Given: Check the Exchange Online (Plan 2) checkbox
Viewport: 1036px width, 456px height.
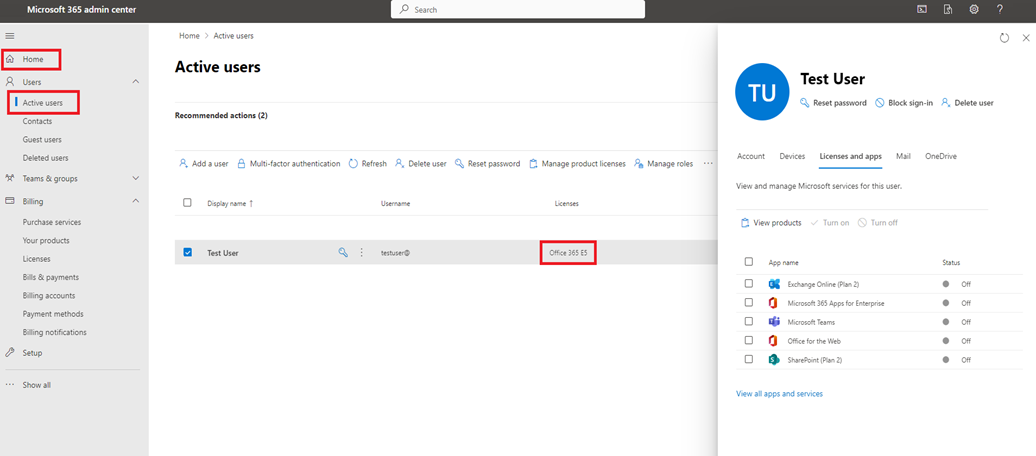Looking at the screenshot, I should point(749,284).
